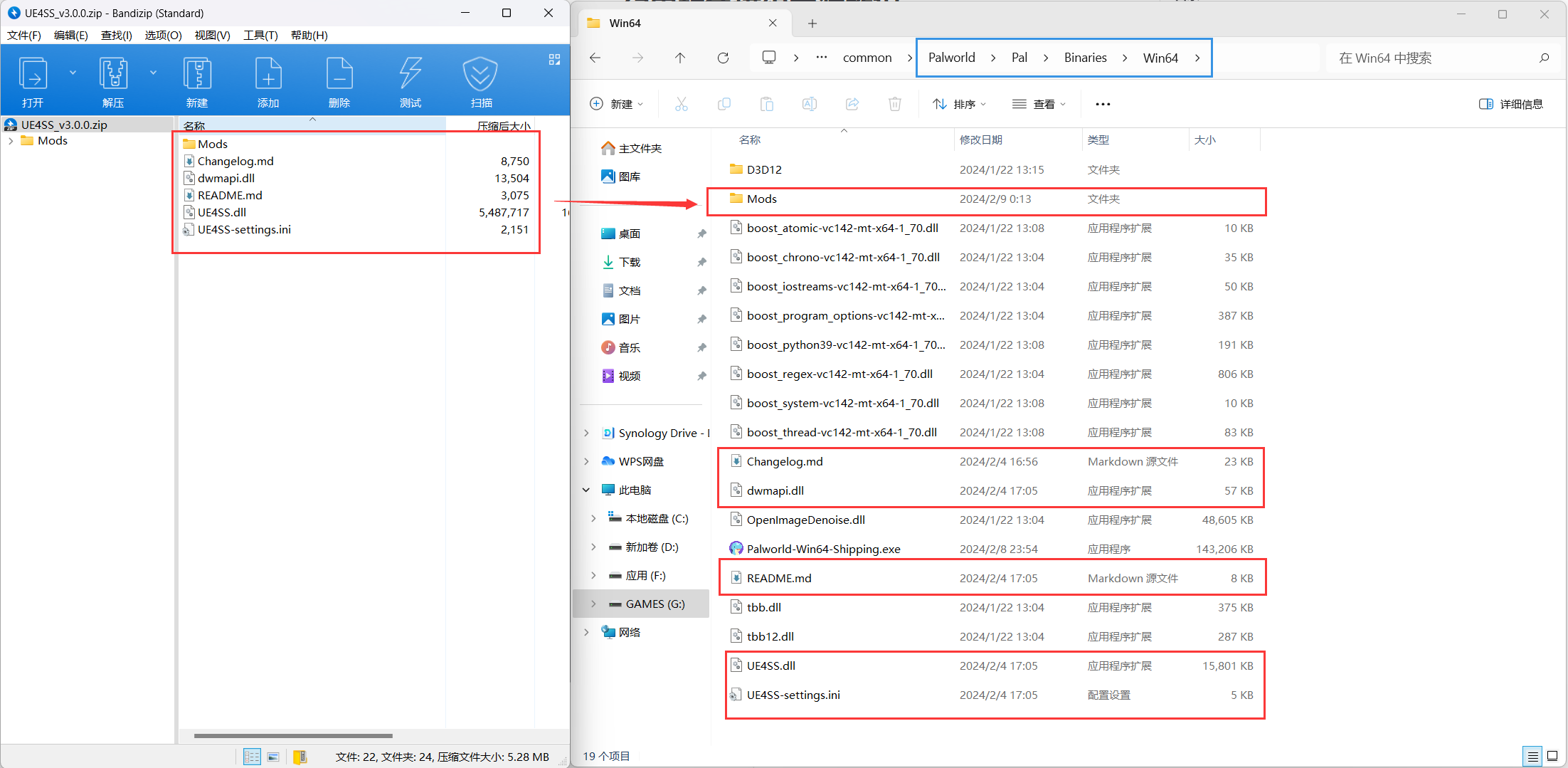
Task: Toggle Bandizip details list view in status bar
Action: [252, 757]
